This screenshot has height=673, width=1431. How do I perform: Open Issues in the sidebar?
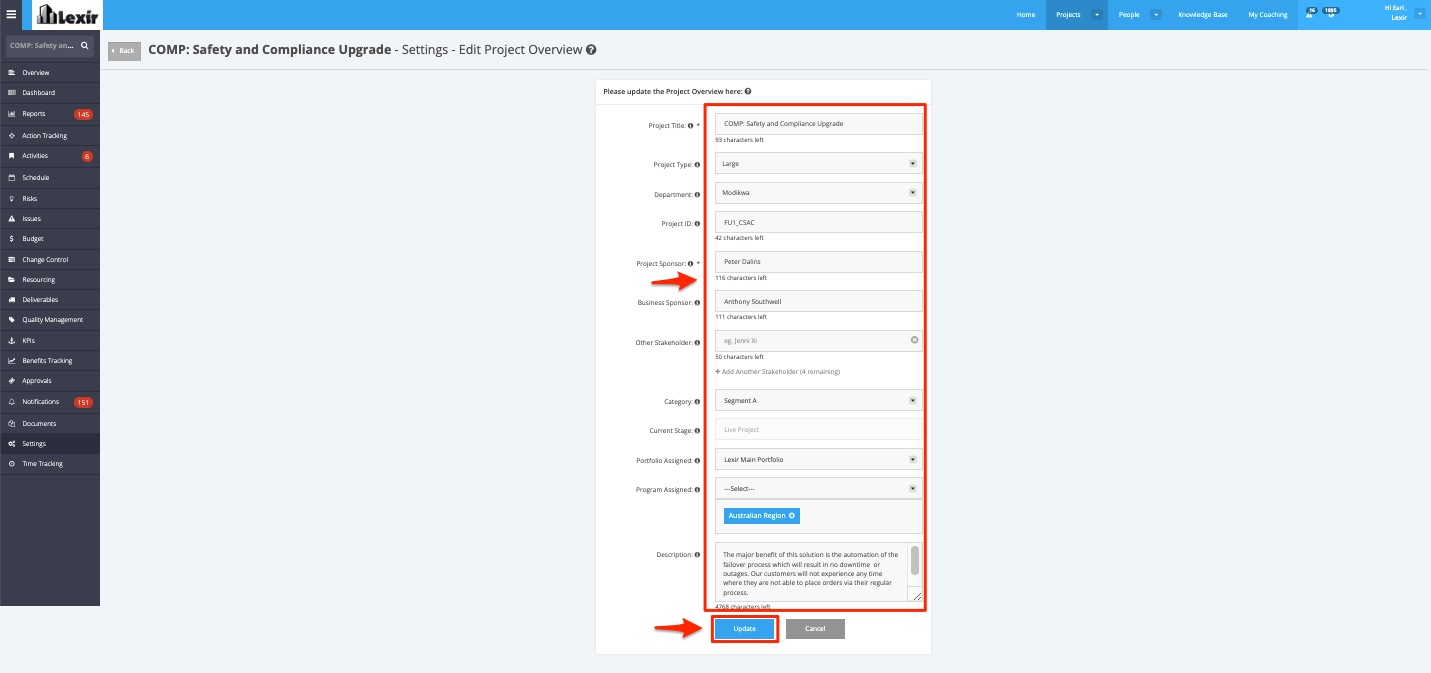click(x=50, y=218)
